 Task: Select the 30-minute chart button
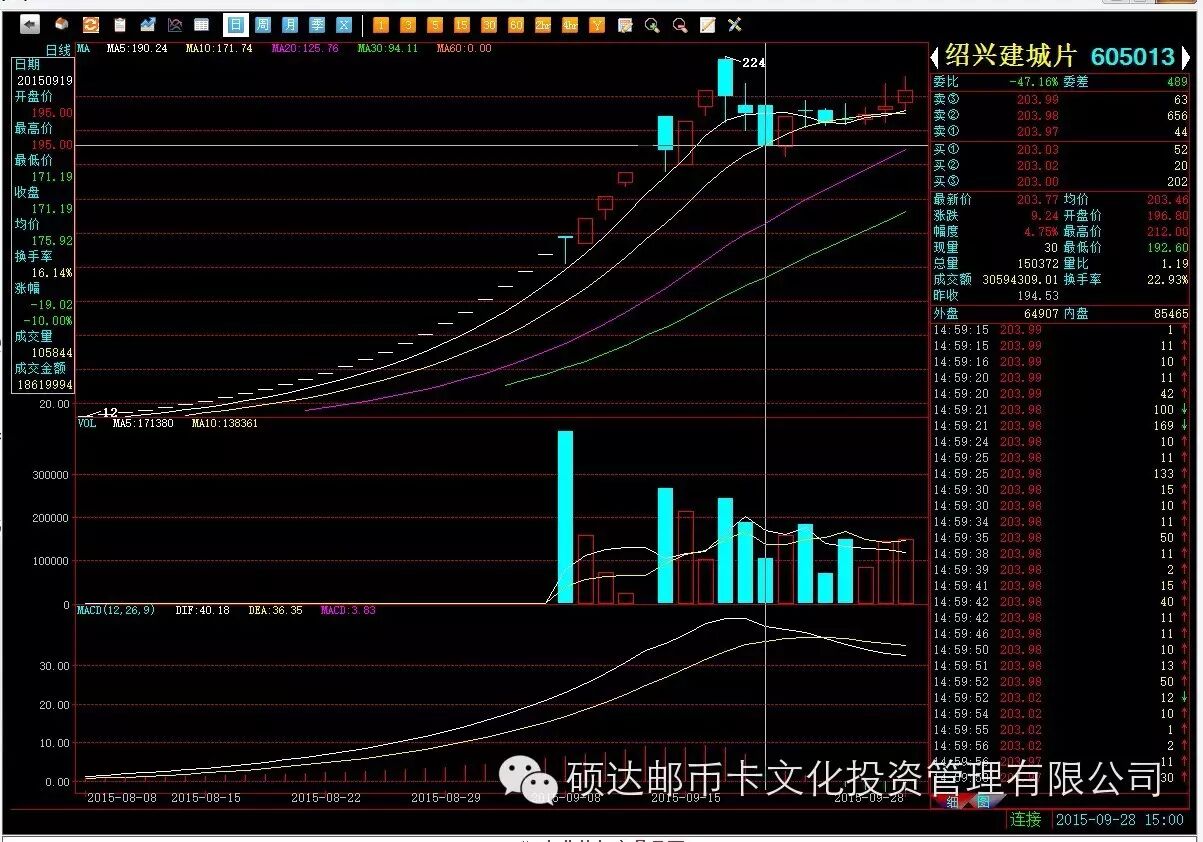point(489,24)
